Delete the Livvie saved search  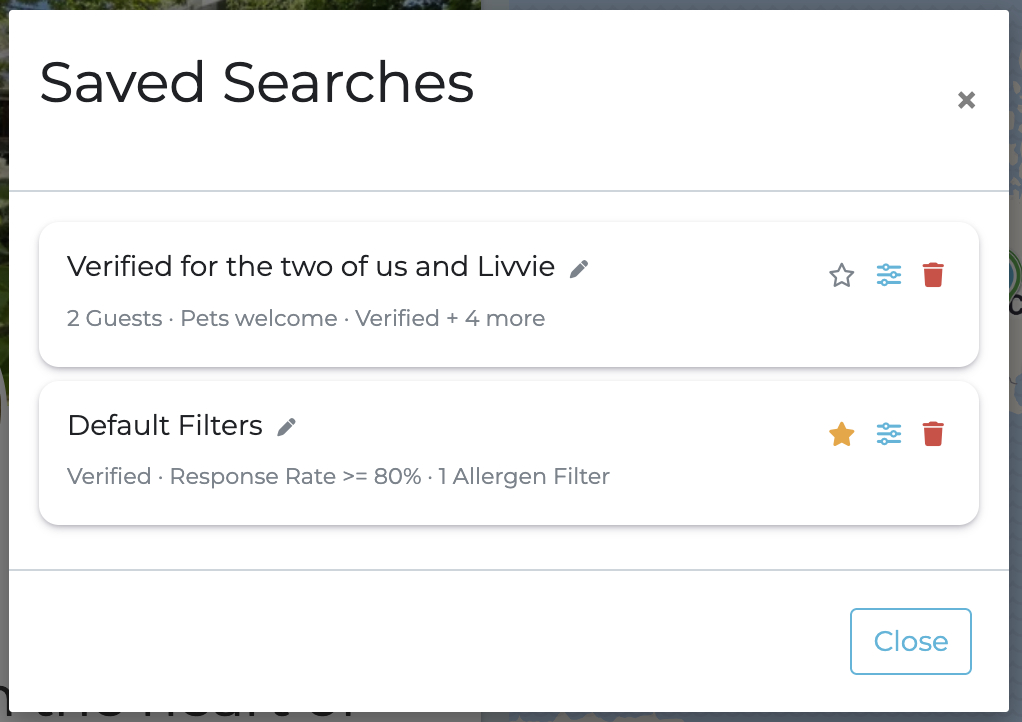(933, 275)
